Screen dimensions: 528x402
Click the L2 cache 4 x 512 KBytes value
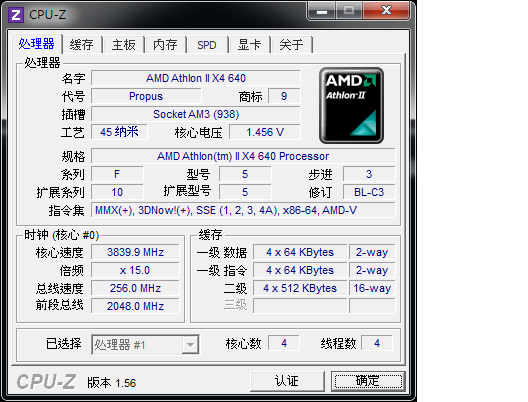pyautogui.click(x=300, y=288)
